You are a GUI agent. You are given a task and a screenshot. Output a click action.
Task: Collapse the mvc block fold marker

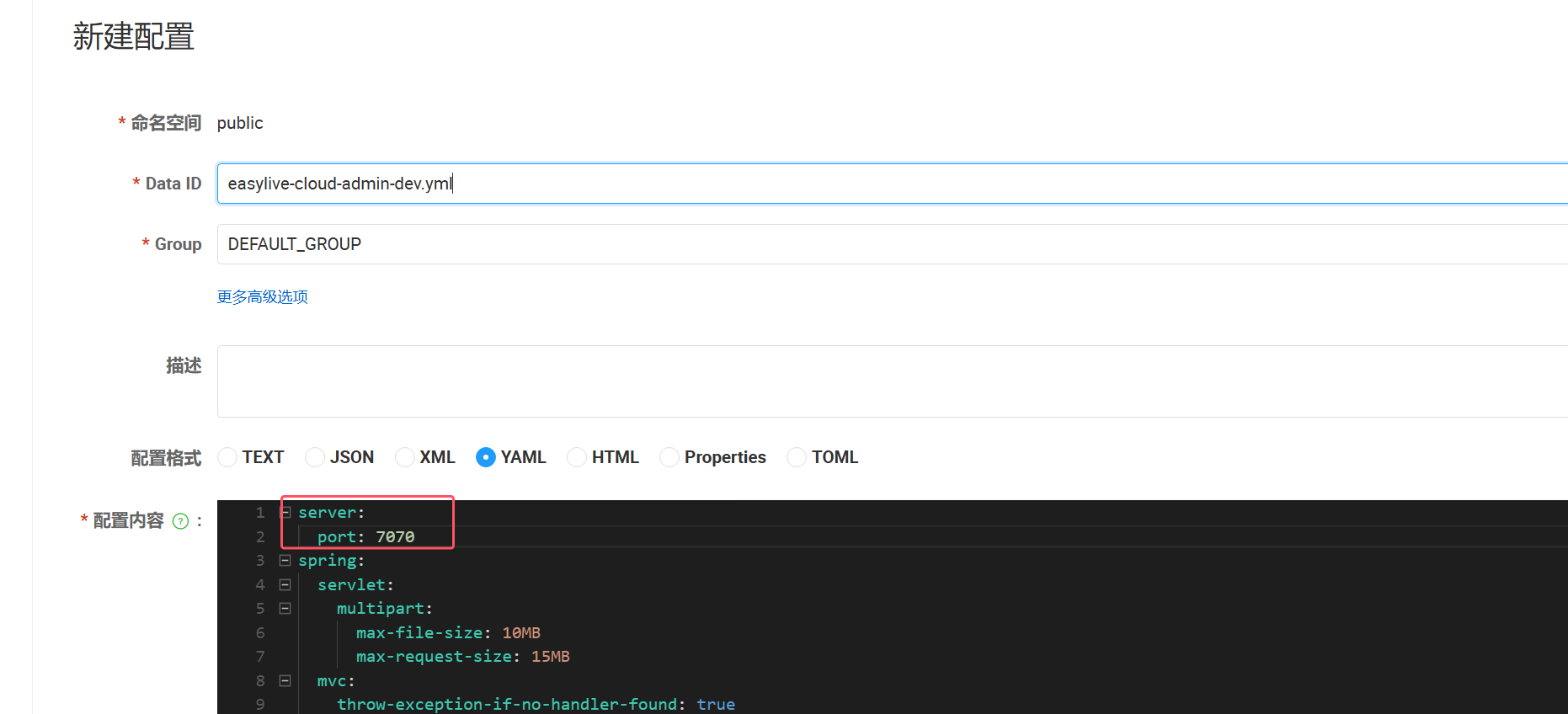pos(285,680)
